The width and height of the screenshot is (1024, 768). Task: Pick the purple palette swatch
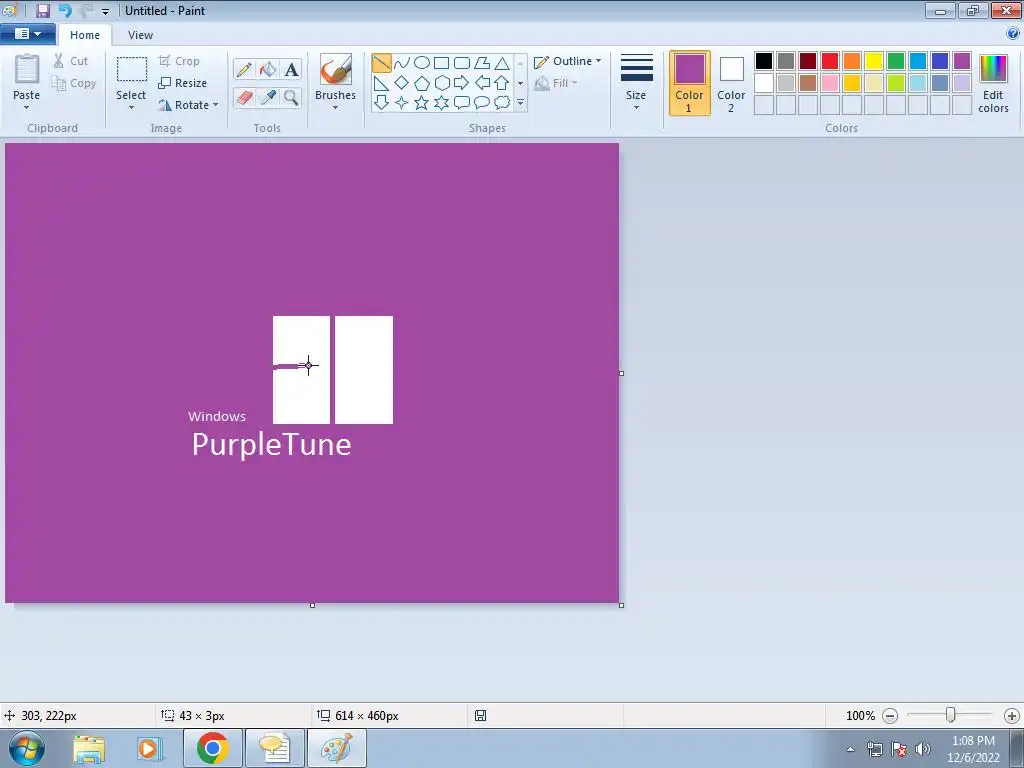tap(962, 61)
